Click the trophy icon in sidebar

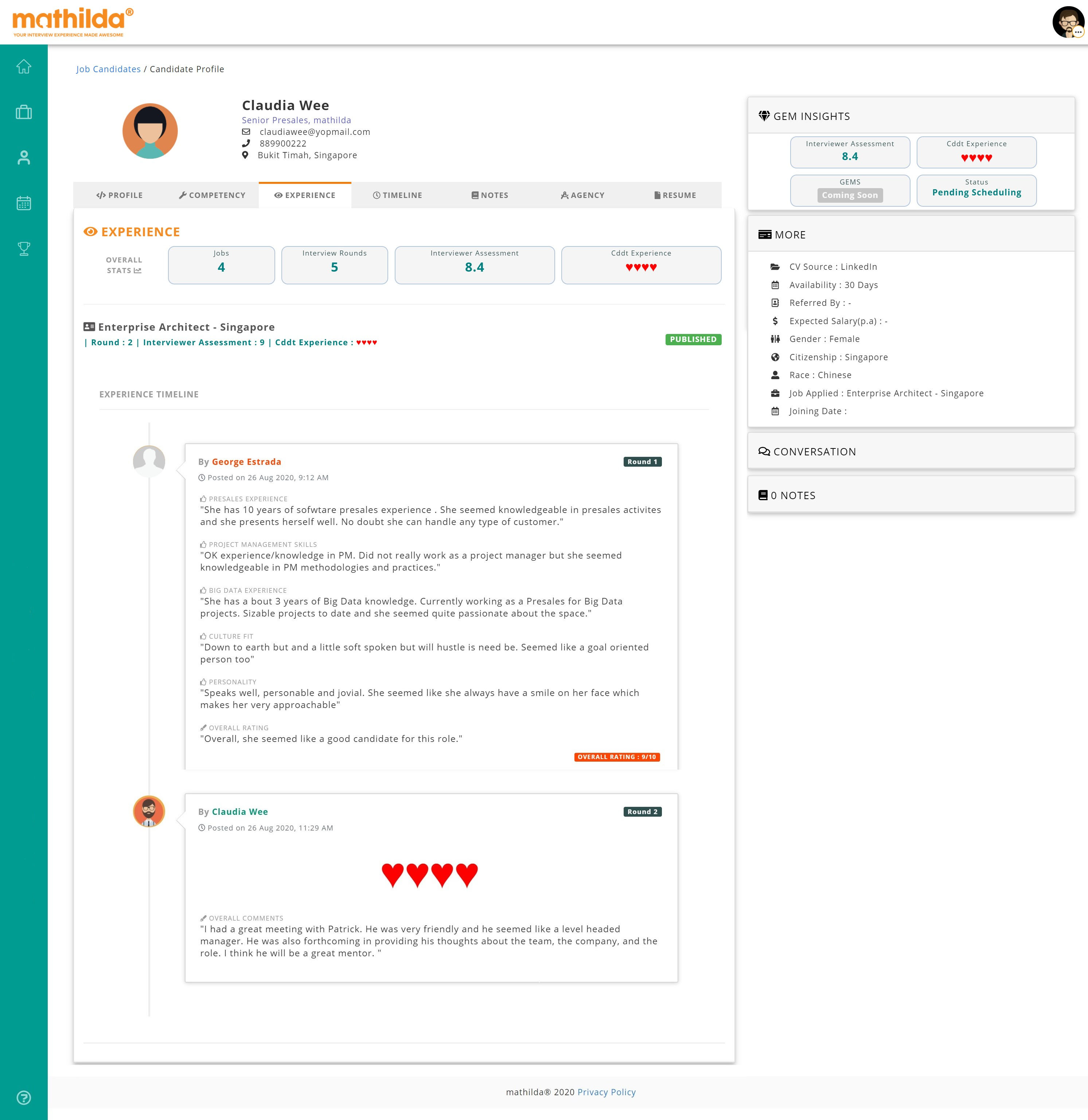click(x=23, y=249)
